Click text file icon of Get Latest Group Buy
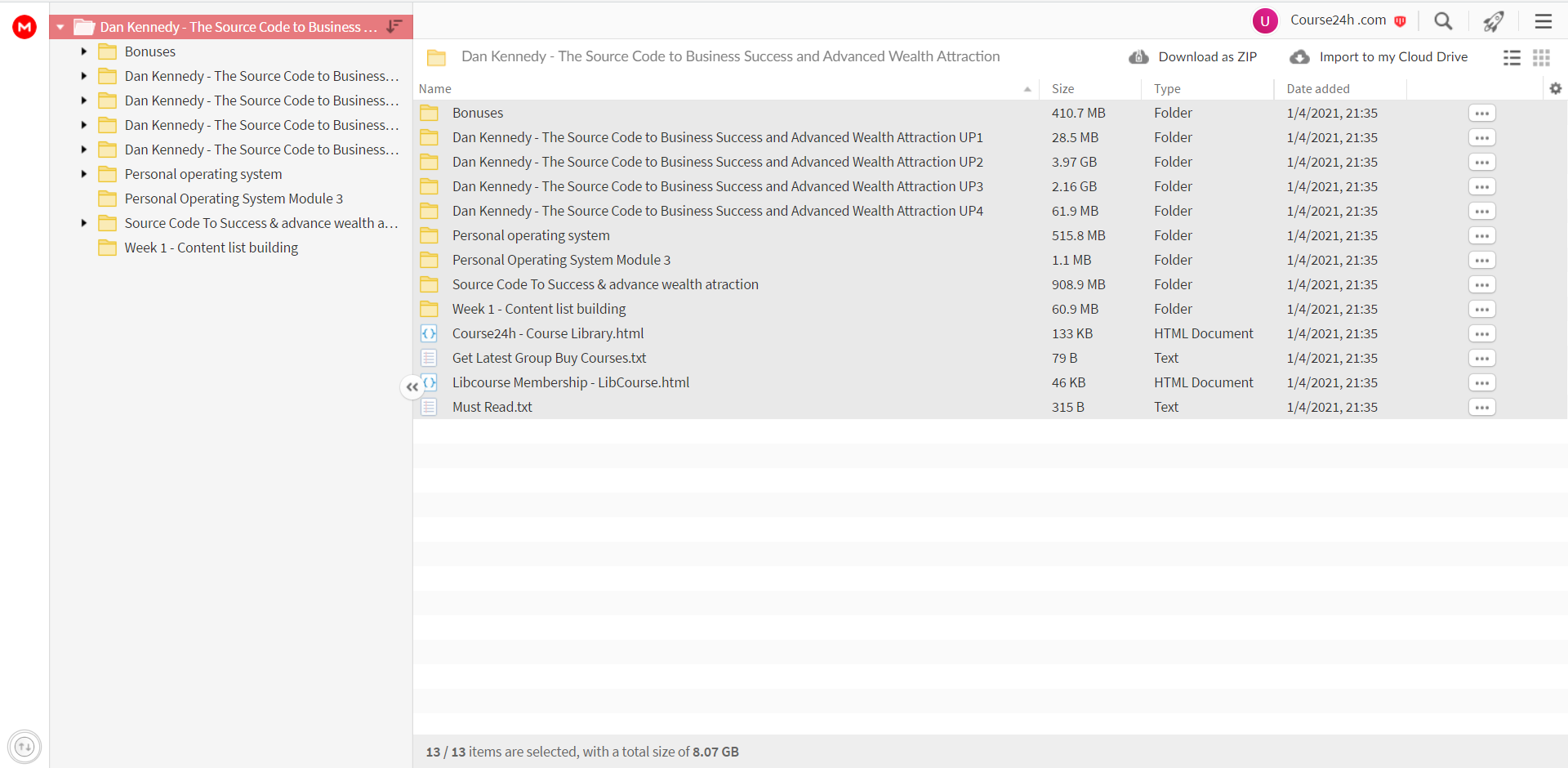Viewport: 1568px width, 768px height. (x=429, y=358)
